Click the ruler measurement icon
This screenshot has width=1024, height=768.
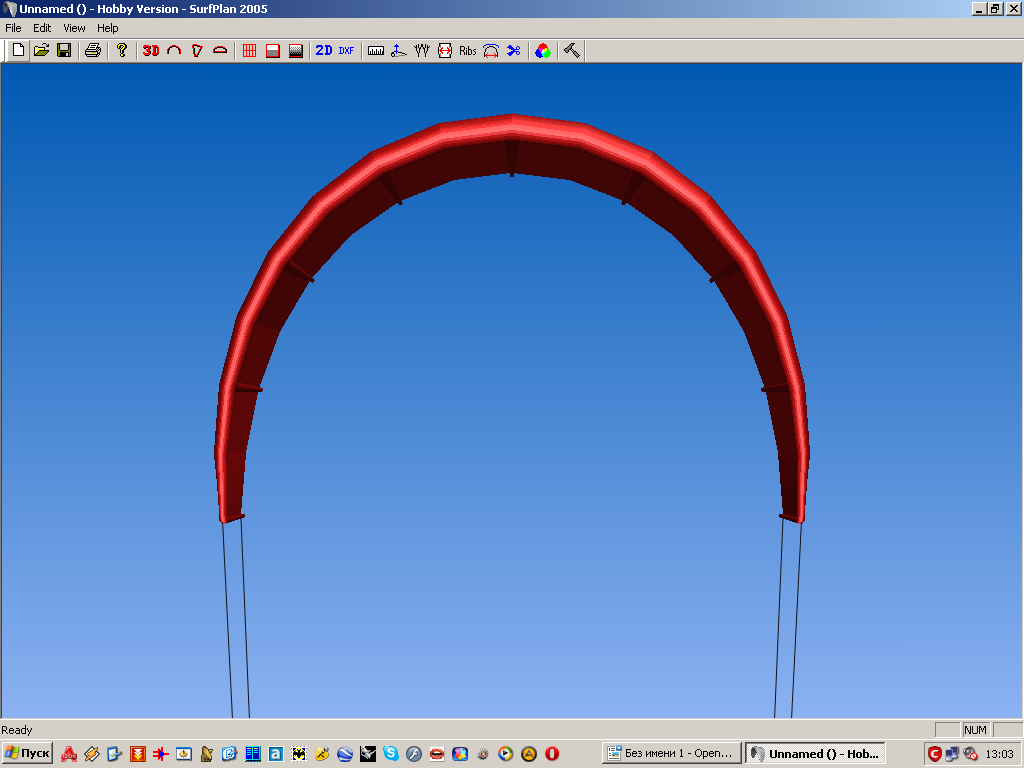pos(376,50)
